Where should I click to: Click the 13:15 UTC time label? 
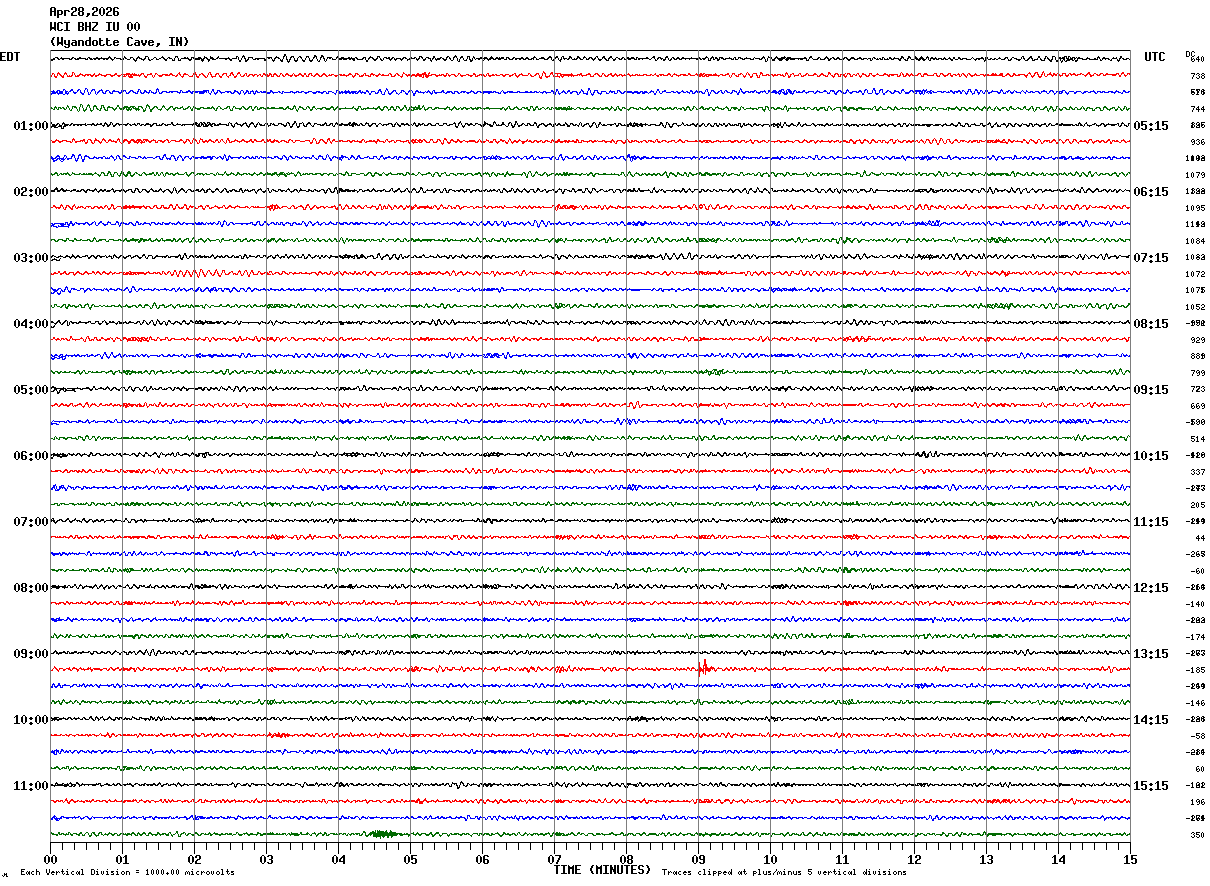pos(1150,654)
